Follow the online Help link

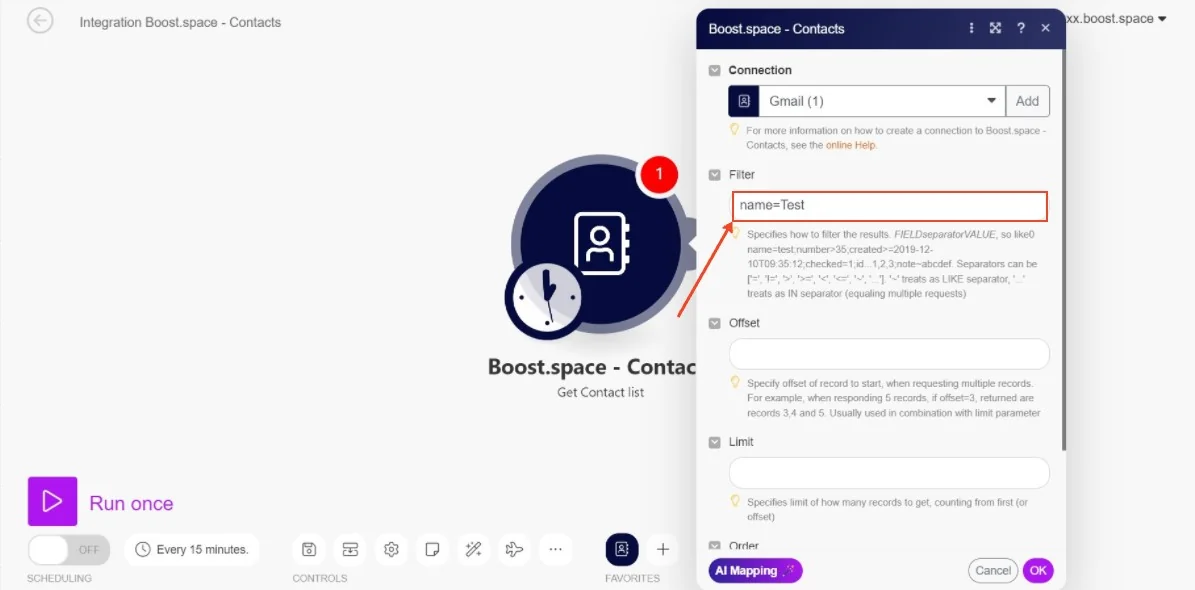(851, 145)
